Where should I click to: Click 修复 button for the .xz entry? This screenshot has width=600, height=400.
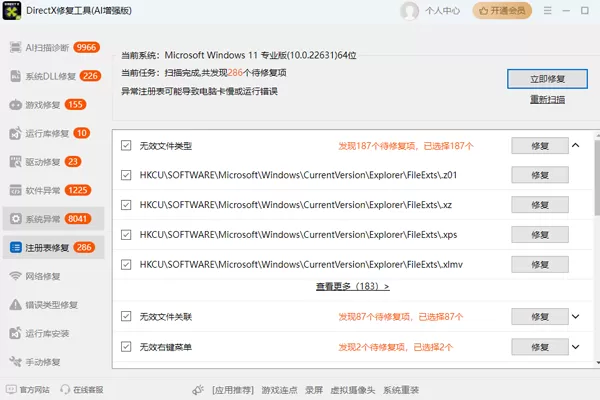click(540, 205)
